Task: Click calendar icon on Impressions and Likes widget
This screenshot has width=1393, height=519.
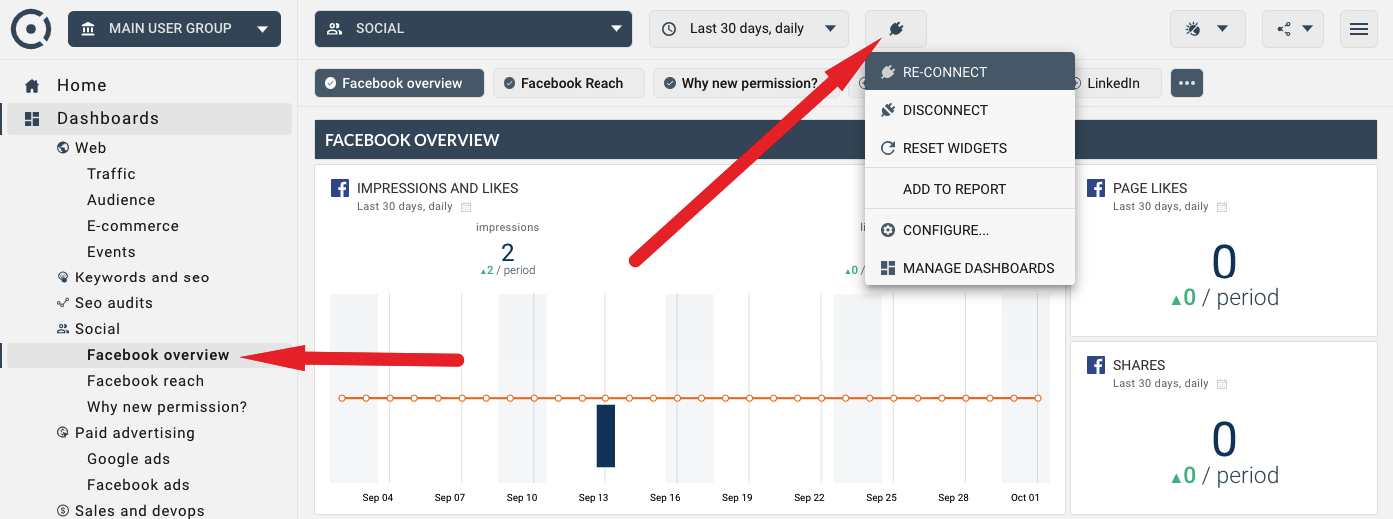Action: pyautogui.click(x=466, y=207)
